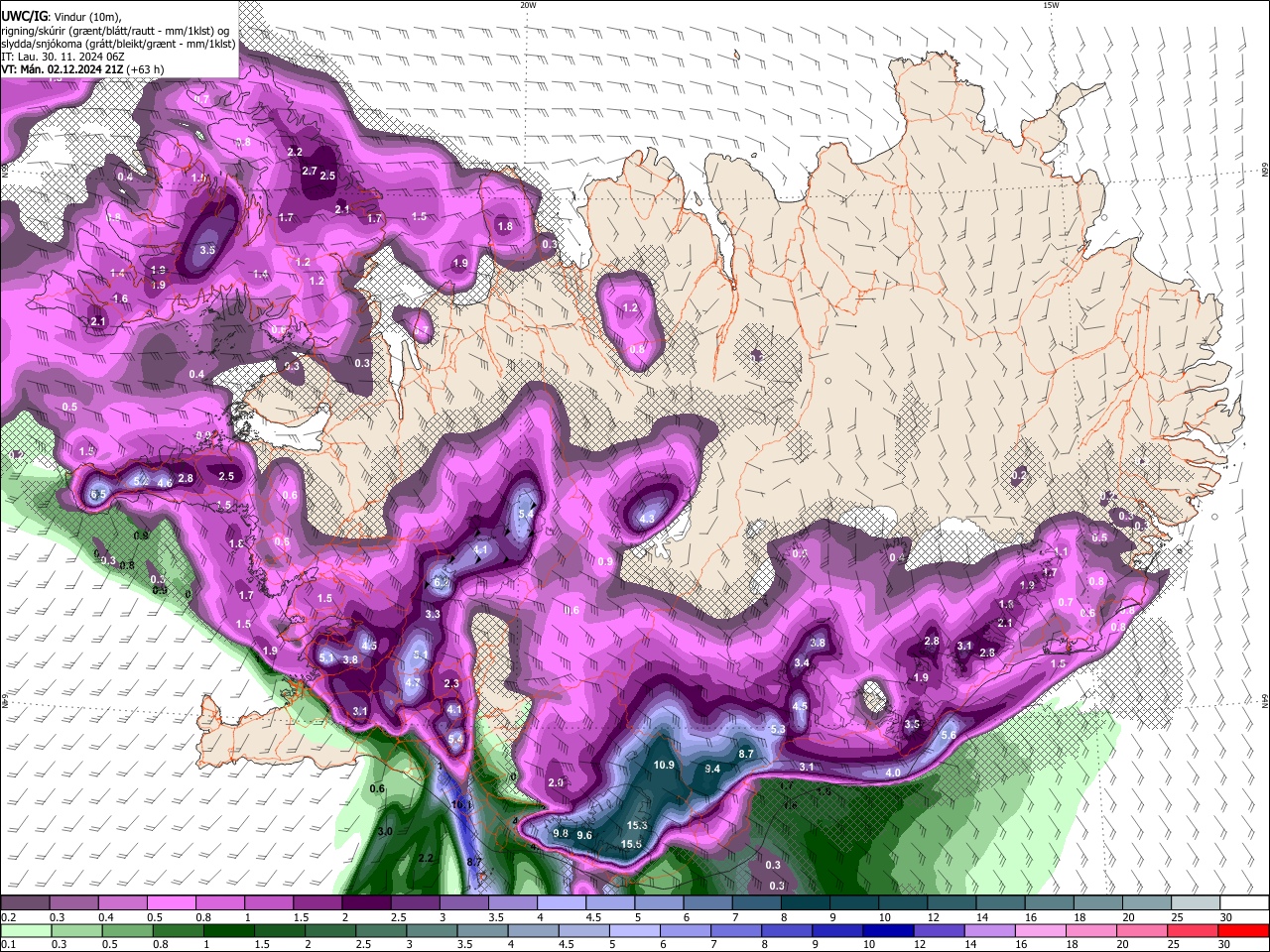
Task: Click the "15W" longitude label
Action: tap(1050, 5)
